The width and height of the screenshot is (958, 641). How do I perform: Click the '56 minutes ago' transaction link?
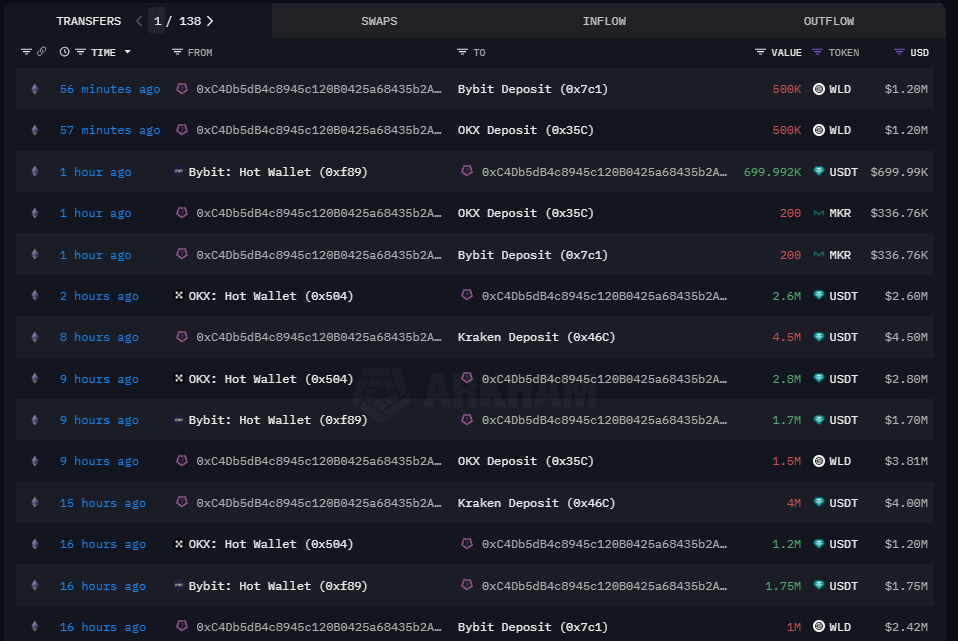pos(109,89)
